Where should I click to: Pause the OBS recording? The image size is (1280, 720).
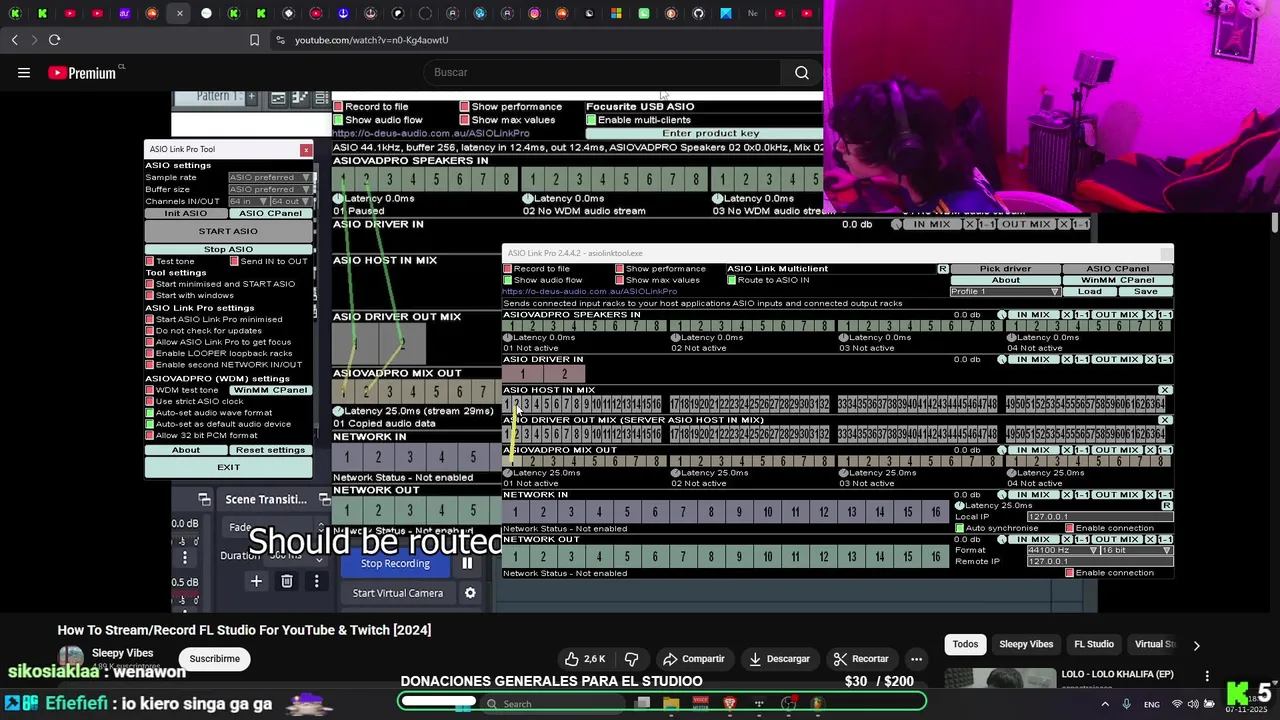[466, 564]
